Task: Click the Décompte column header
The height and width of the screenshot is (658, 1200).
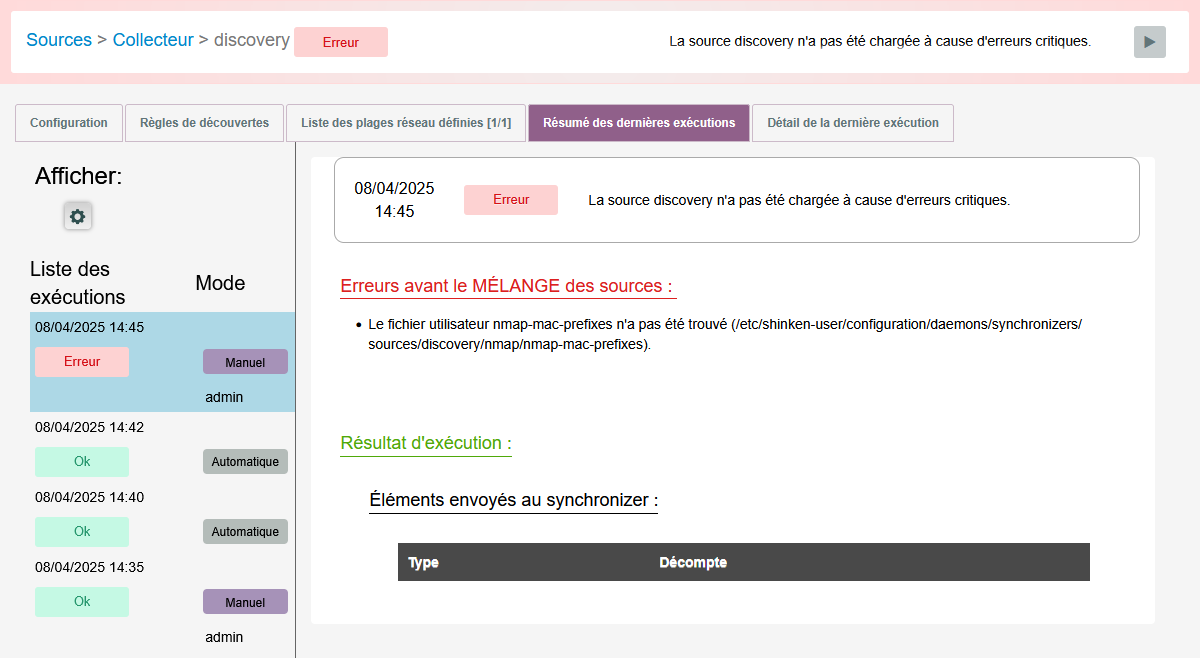Action: [x=693, y=563]
